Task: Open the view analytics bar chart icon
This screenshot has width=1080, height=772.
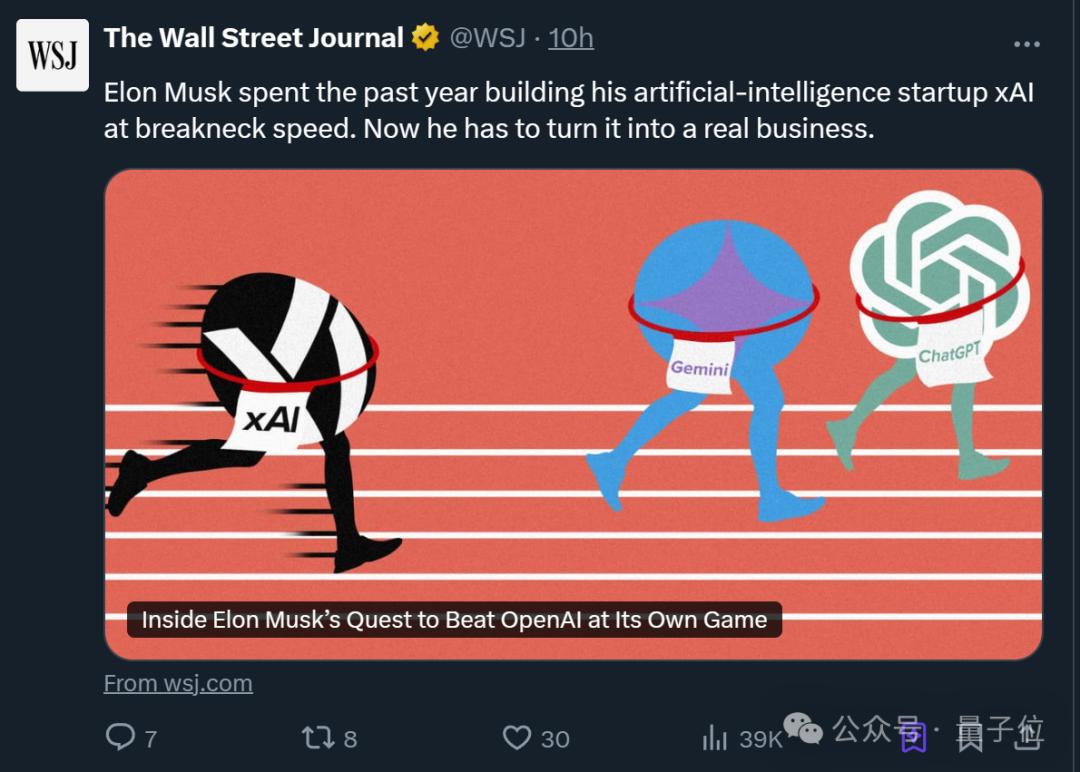Action: tap(715, 738)
